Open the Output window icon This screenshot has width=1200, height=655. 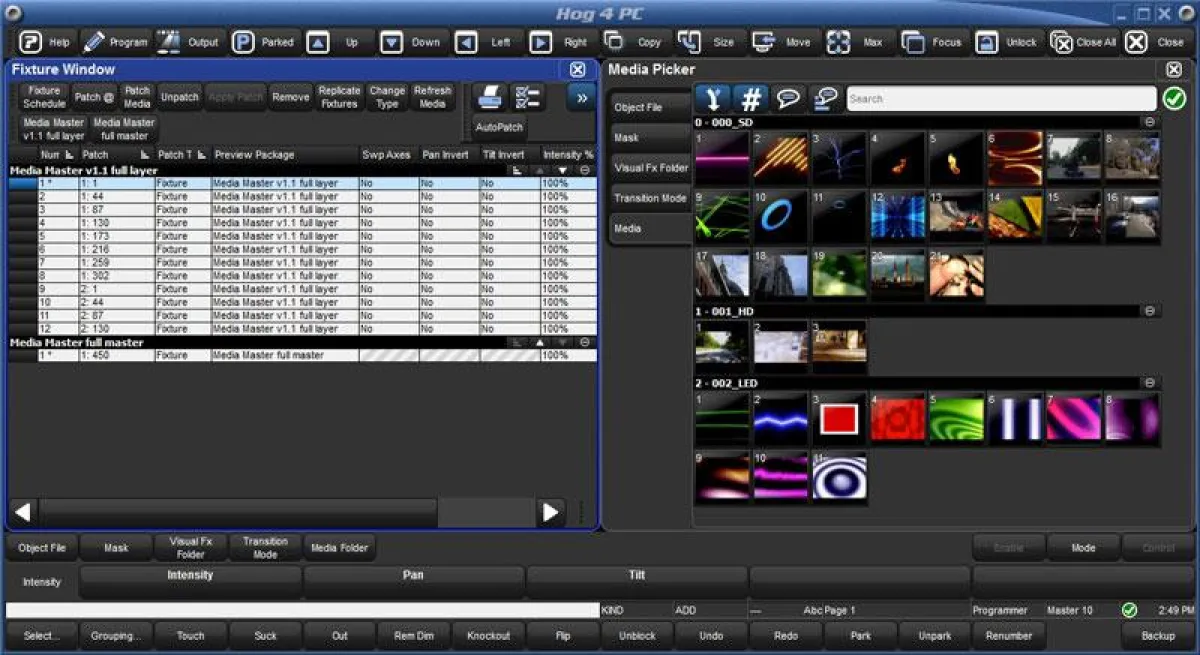169,42
